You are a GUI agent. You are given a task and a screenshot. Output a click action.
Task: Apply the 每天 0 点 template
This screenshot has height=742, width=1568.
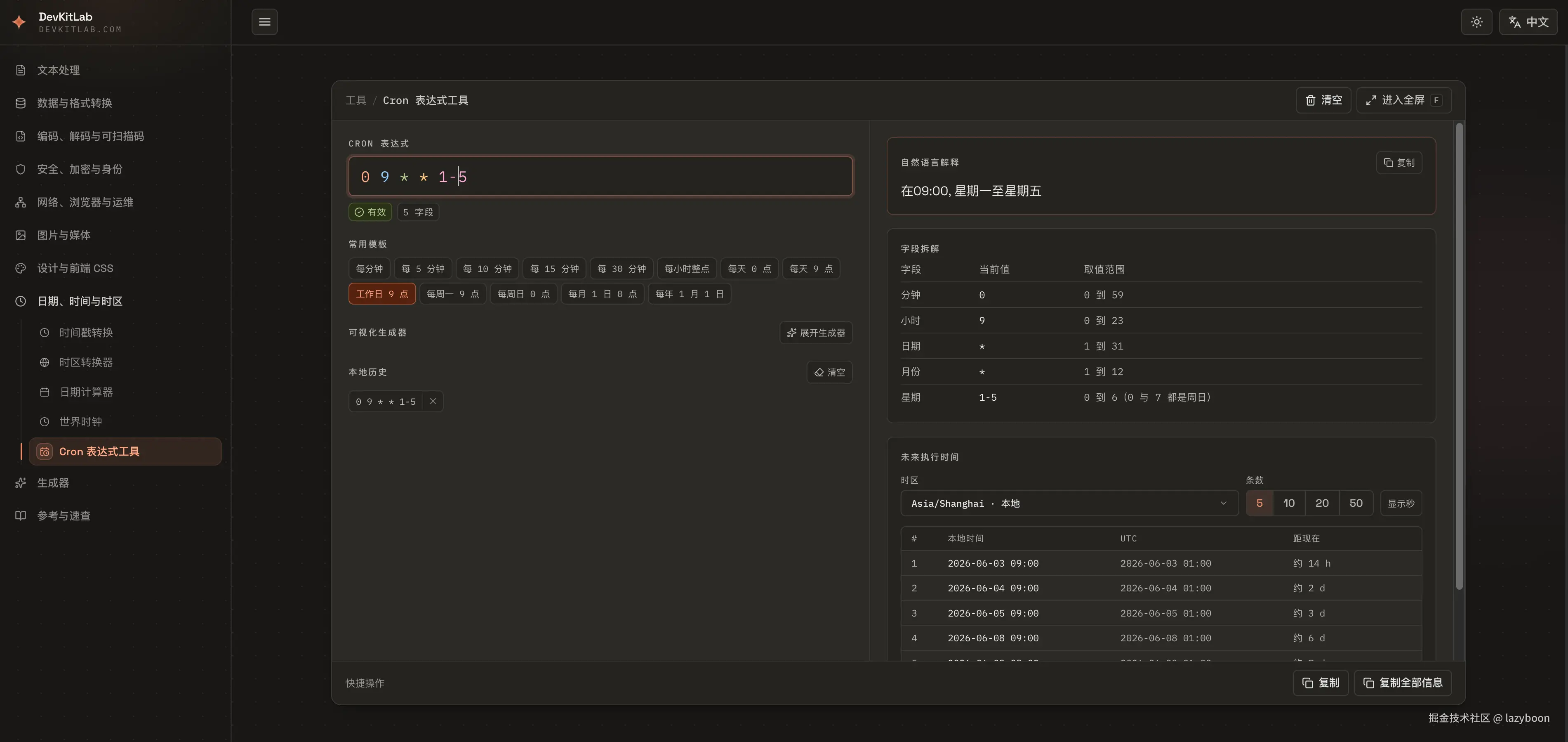749,269
